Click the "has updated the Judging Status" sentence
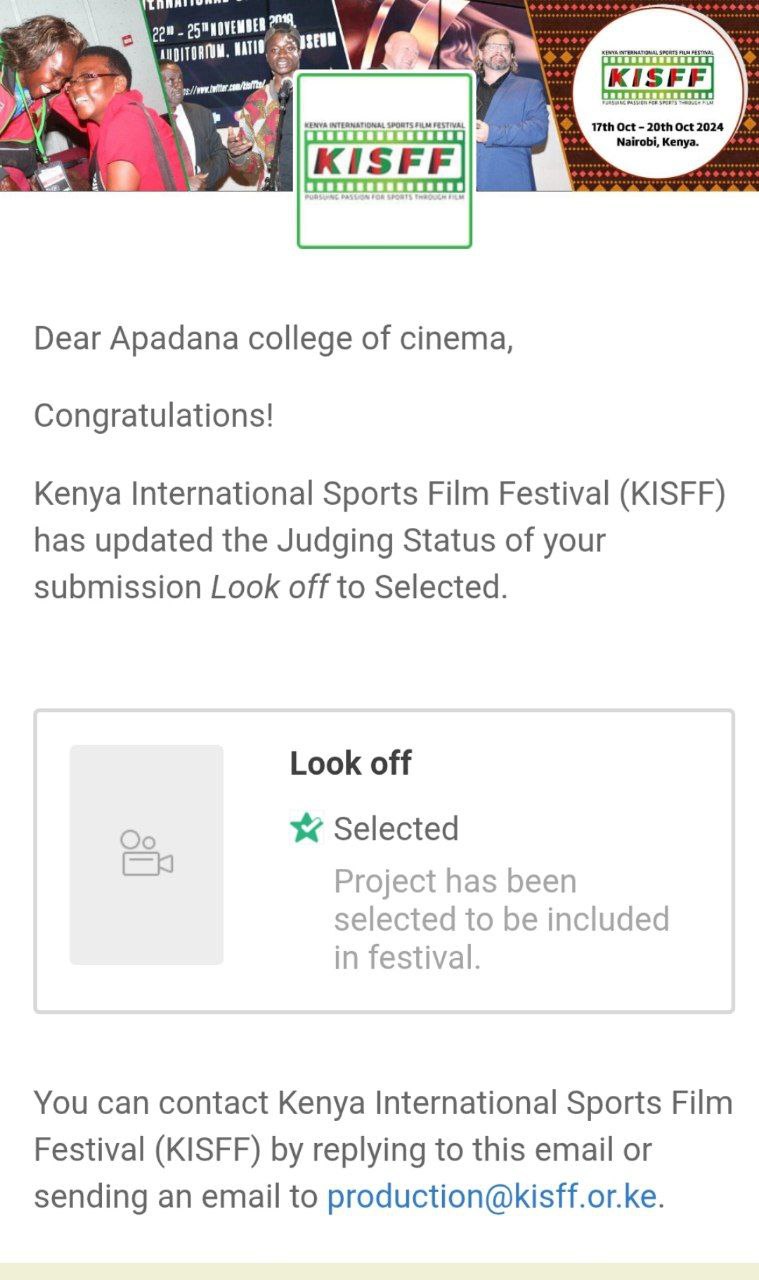Image resolution: width=759 pixels, height=1280 pixels. coord(320,540)
